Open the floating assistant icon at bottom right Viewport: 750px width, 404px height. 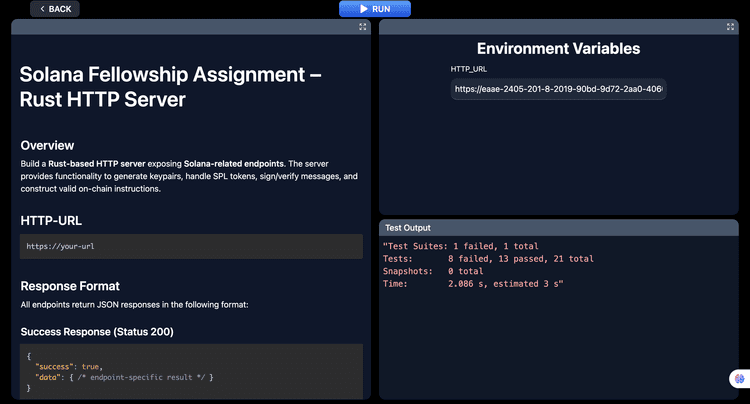click(739, 379)
